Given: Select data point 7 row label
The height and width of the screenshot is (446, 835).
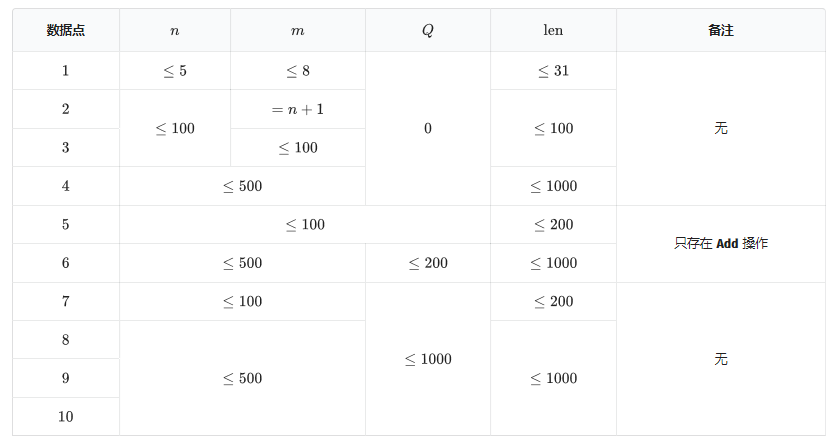Looking at the screenshot, I should coord(66,302).
